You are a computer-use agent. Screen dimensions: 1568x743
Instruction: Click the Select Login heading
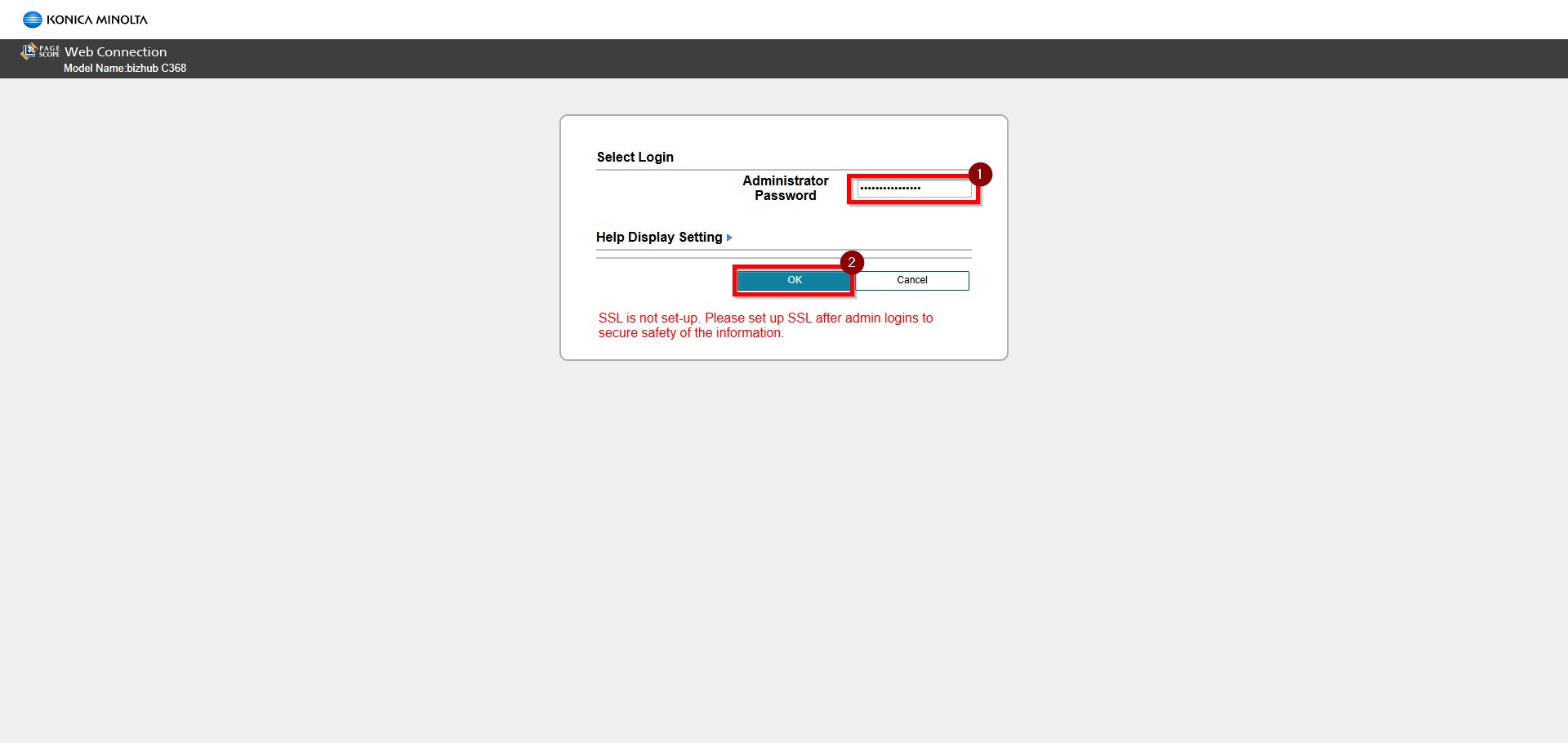[635, 157]
